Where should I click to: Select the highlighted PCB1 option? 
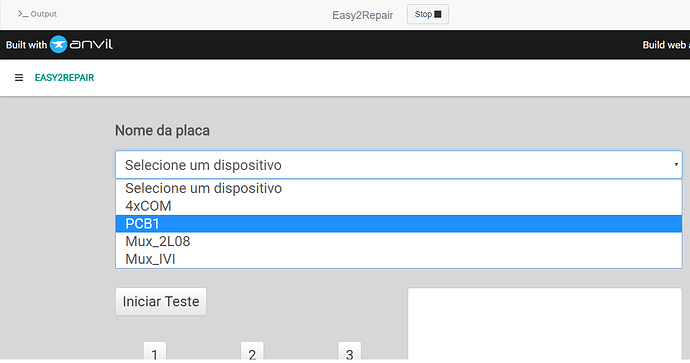tap(399, 224)
